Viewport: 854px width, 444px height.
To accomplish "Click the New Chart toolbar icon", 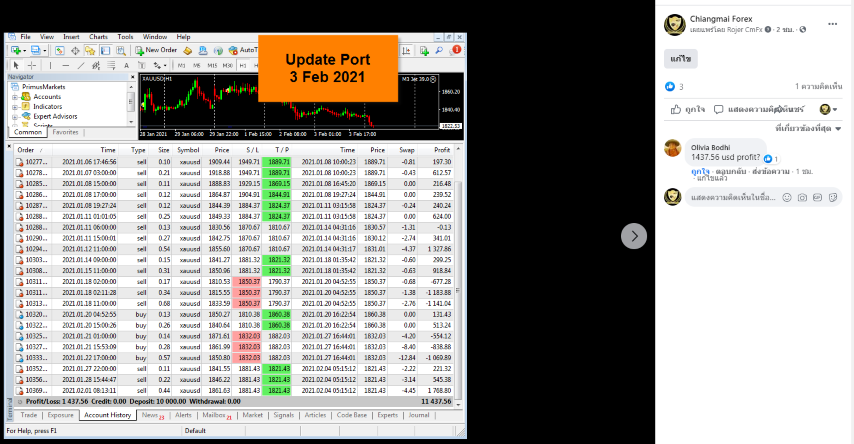I will (15, 50).
